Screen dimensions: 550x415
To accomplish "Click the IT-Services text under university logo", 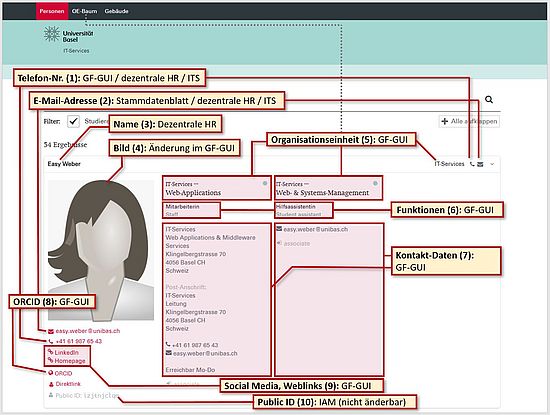I will pyautogui.click(x=76, y=51).
